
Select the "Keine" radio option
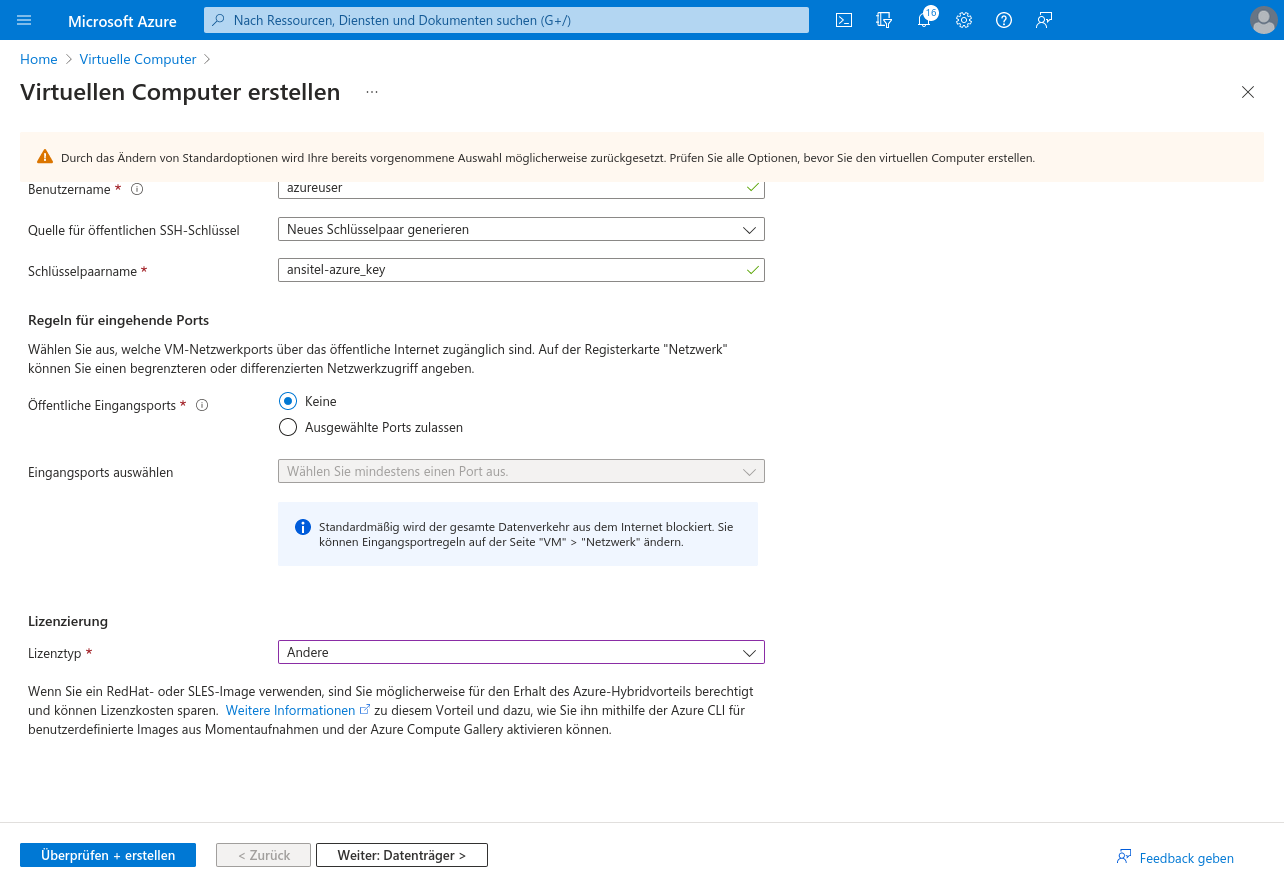coord(288,401)
